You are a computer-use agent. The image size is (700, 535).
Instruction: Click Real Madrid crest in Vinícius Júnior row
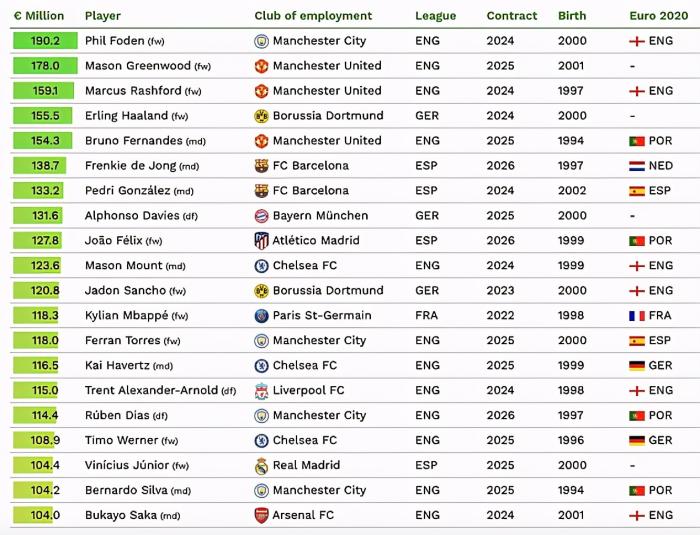[262, 466]
